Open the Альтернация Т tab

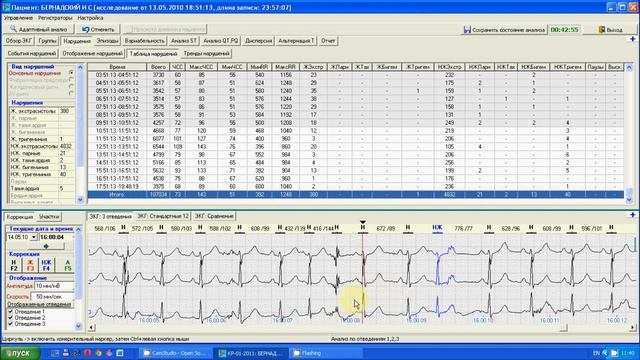pyautogui.click(x=296, y=41)
